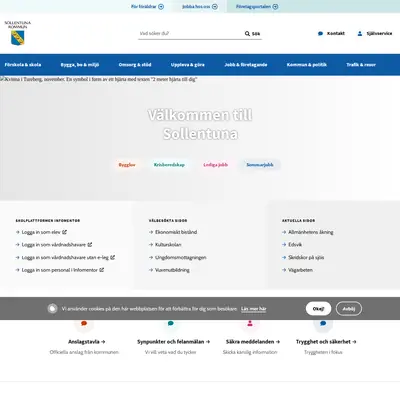Open the Allmänhetens åkning link

click(x=311, y=232)
